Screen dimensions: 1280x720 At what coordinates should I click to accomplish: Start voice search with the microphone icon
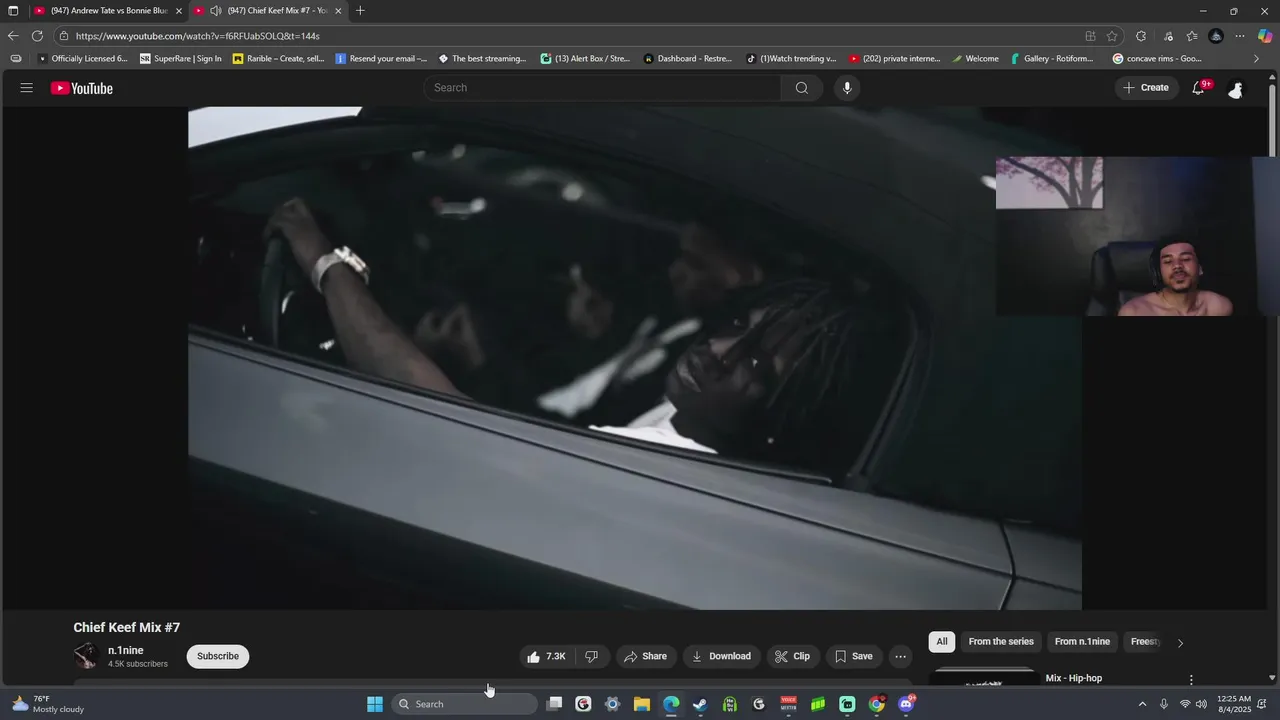point(847,88)
